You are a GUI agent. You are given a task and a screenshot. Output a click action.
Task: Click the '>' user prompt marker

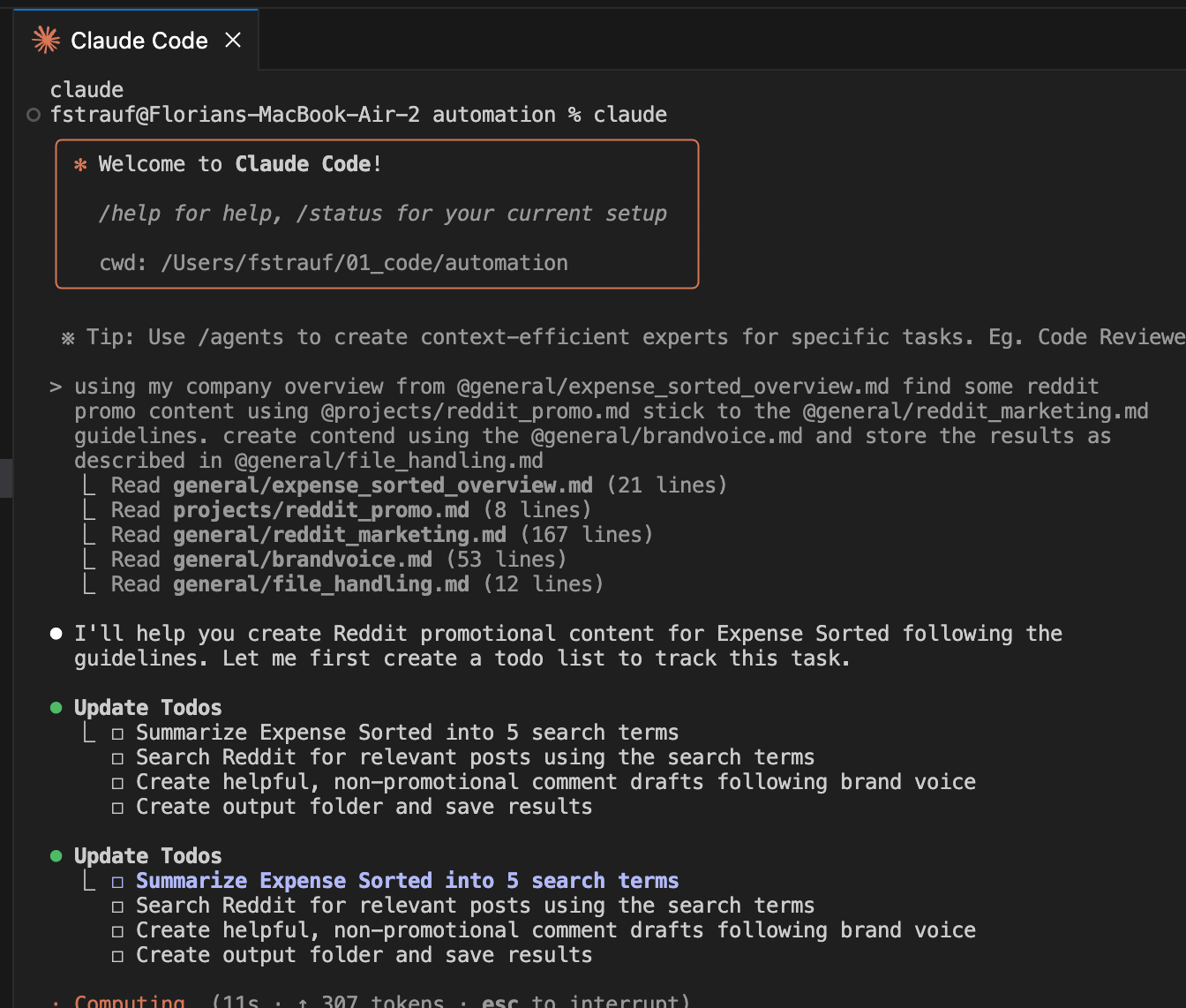(x=56, y=387)
